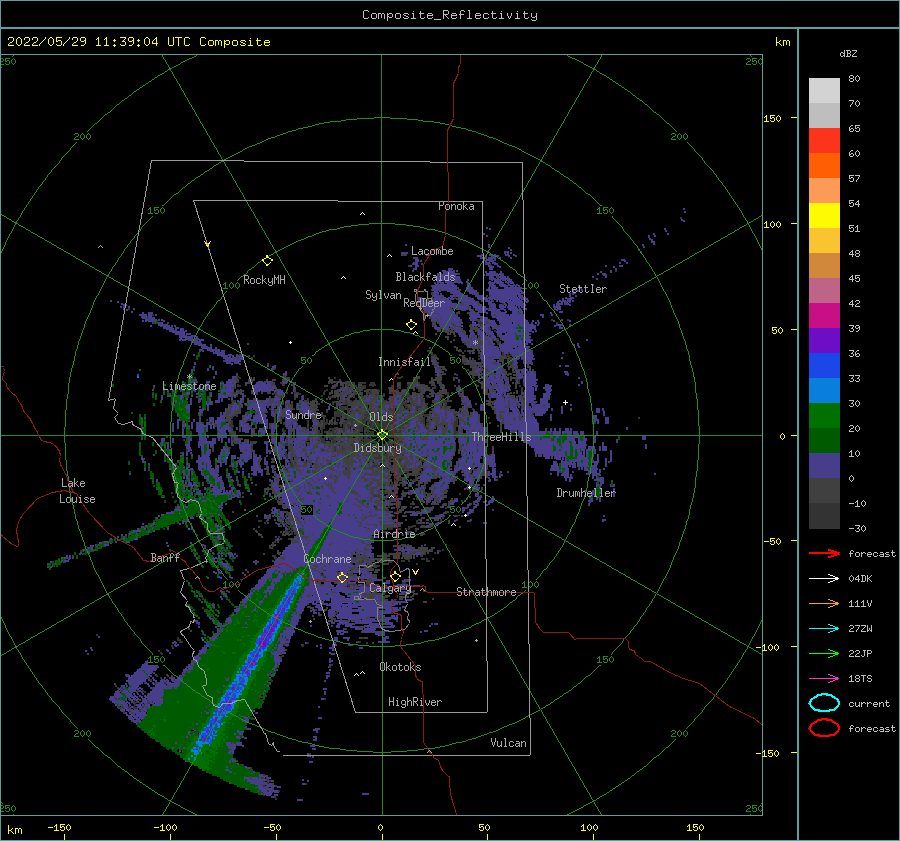Click the 39 dBZ magenta legend swatch
The height and width of the screenshot is (841, 900).
pos(824,315)
